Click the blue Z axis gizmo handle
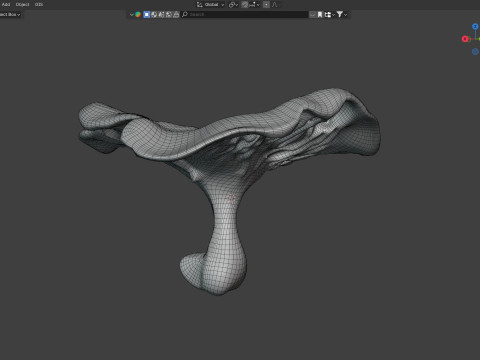 [x=475, y=26]
